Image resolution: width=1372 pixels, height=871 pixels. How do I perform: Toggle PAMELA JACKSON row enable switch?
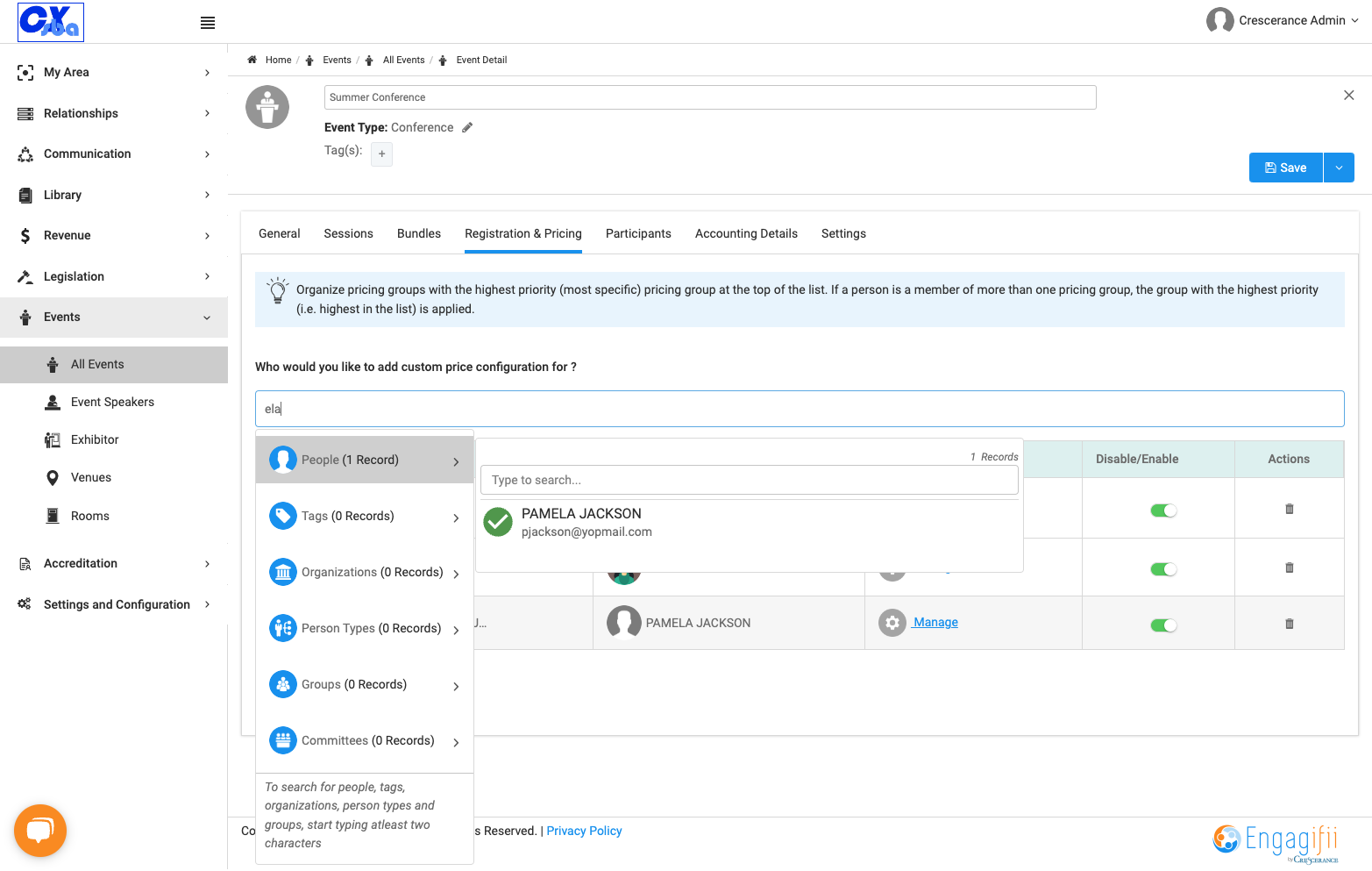[x=1163, y=625]
